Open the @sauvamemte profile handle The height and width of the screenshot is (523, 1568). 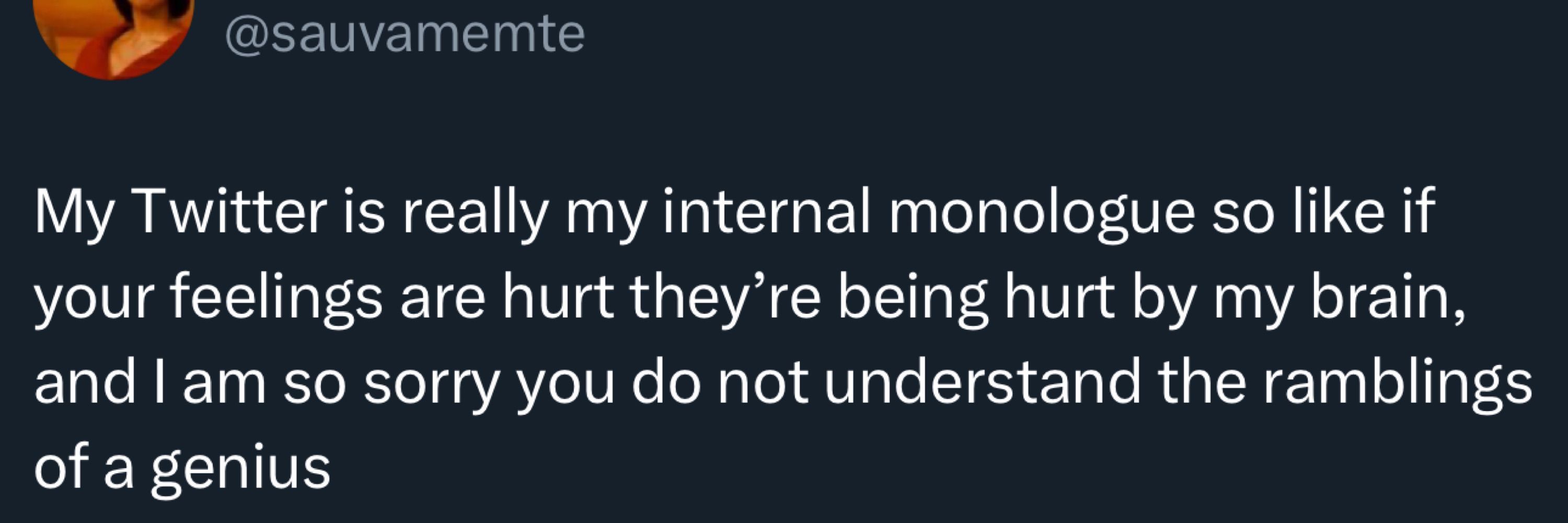(405, 34)
